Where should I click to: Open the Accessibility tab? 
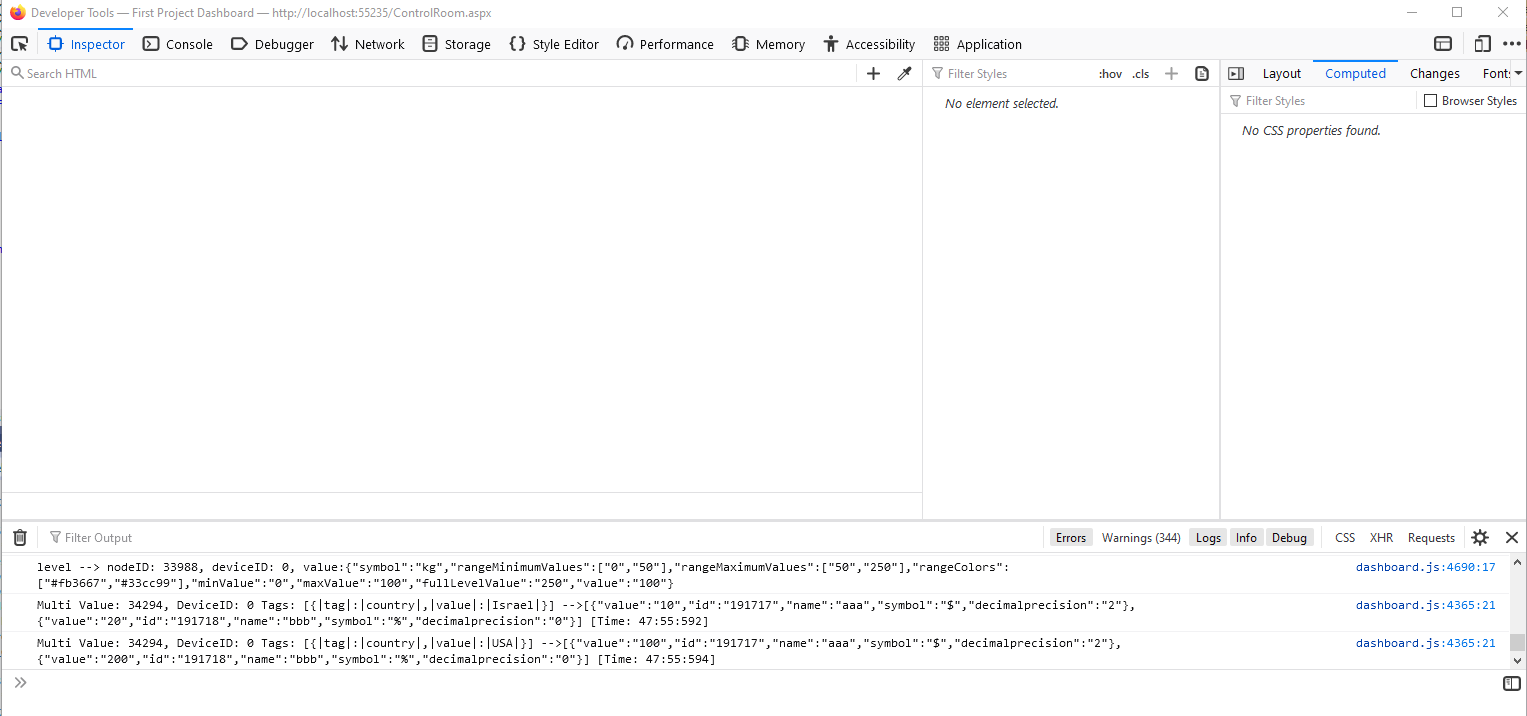click(869, 44)
